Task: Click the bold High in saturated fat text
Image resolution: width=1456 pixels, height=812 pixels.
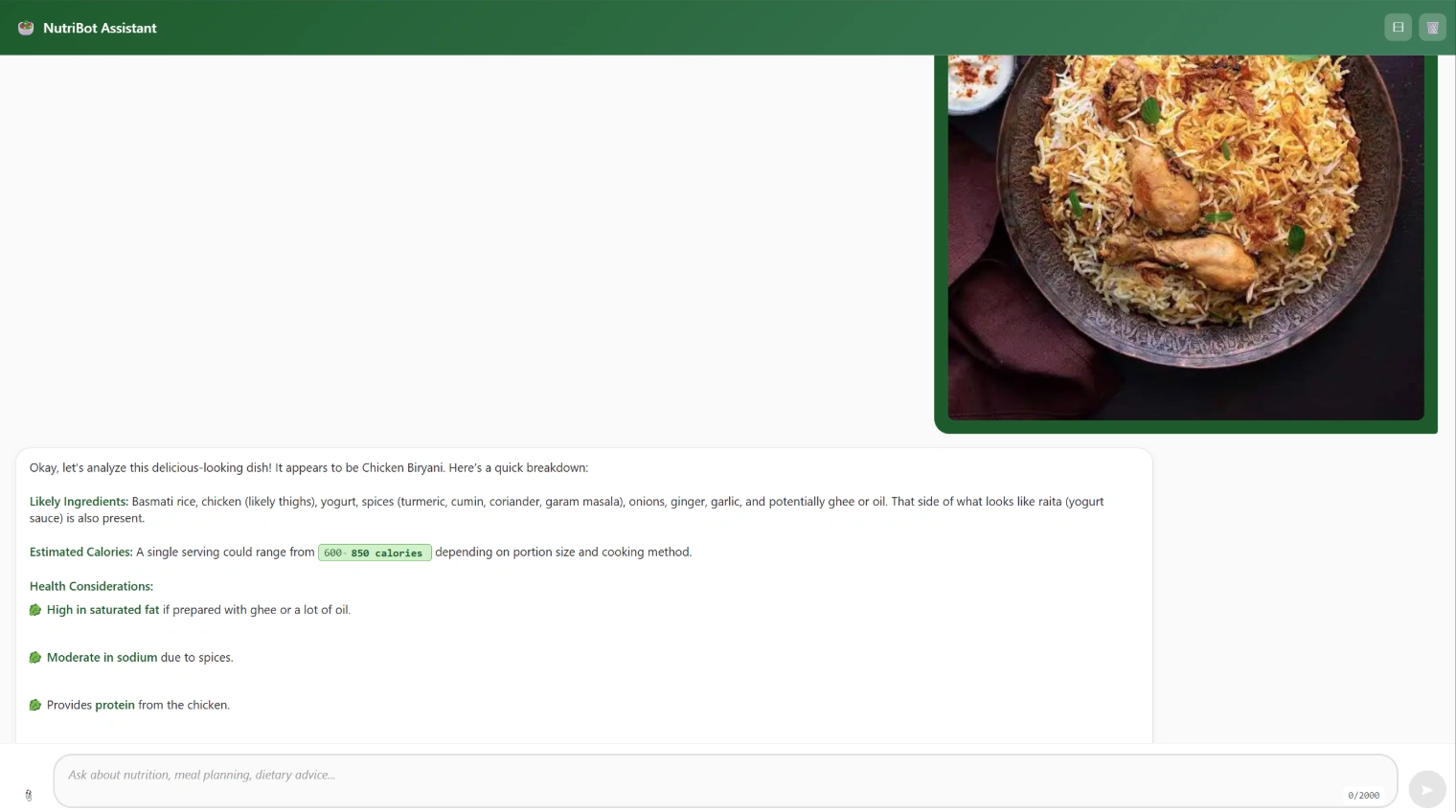Action: (102, 610)
